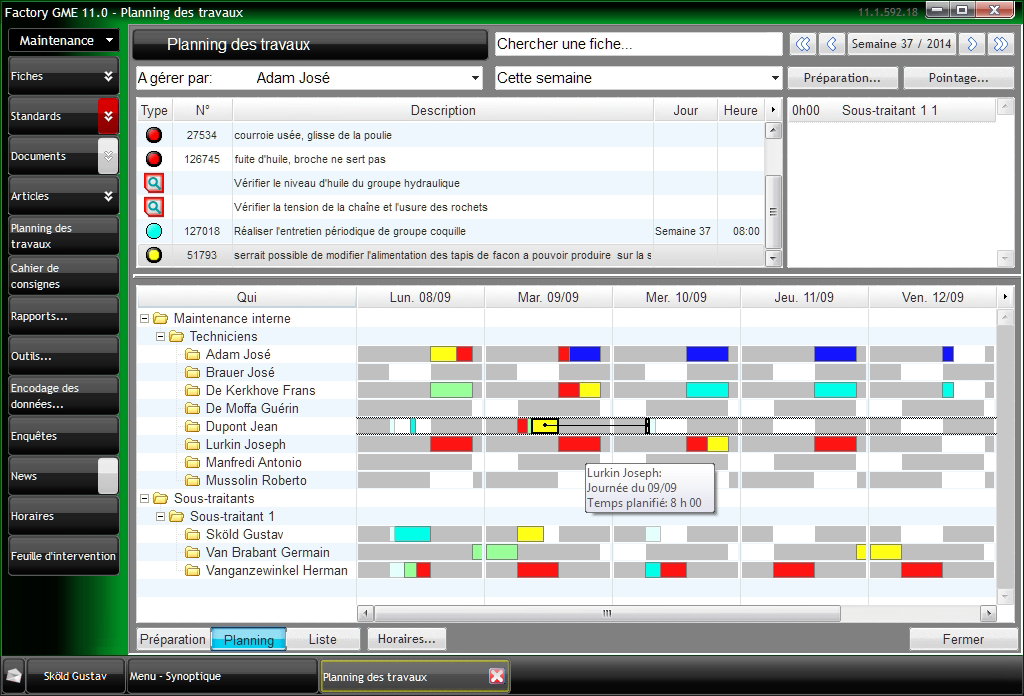This screenshot has width=1024, height=696.
Task: Expand the Standards sidebar section
Action: pyautogui.click(x=108, y=116)
